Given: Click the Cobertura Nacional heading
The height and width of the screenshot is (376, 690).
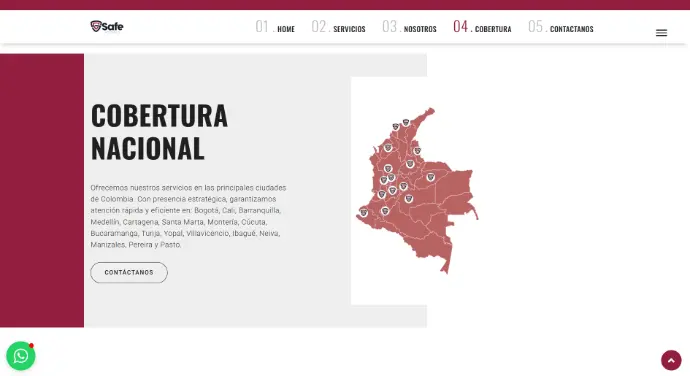Looking at the screenshot, I should click(x=159, y=132).
